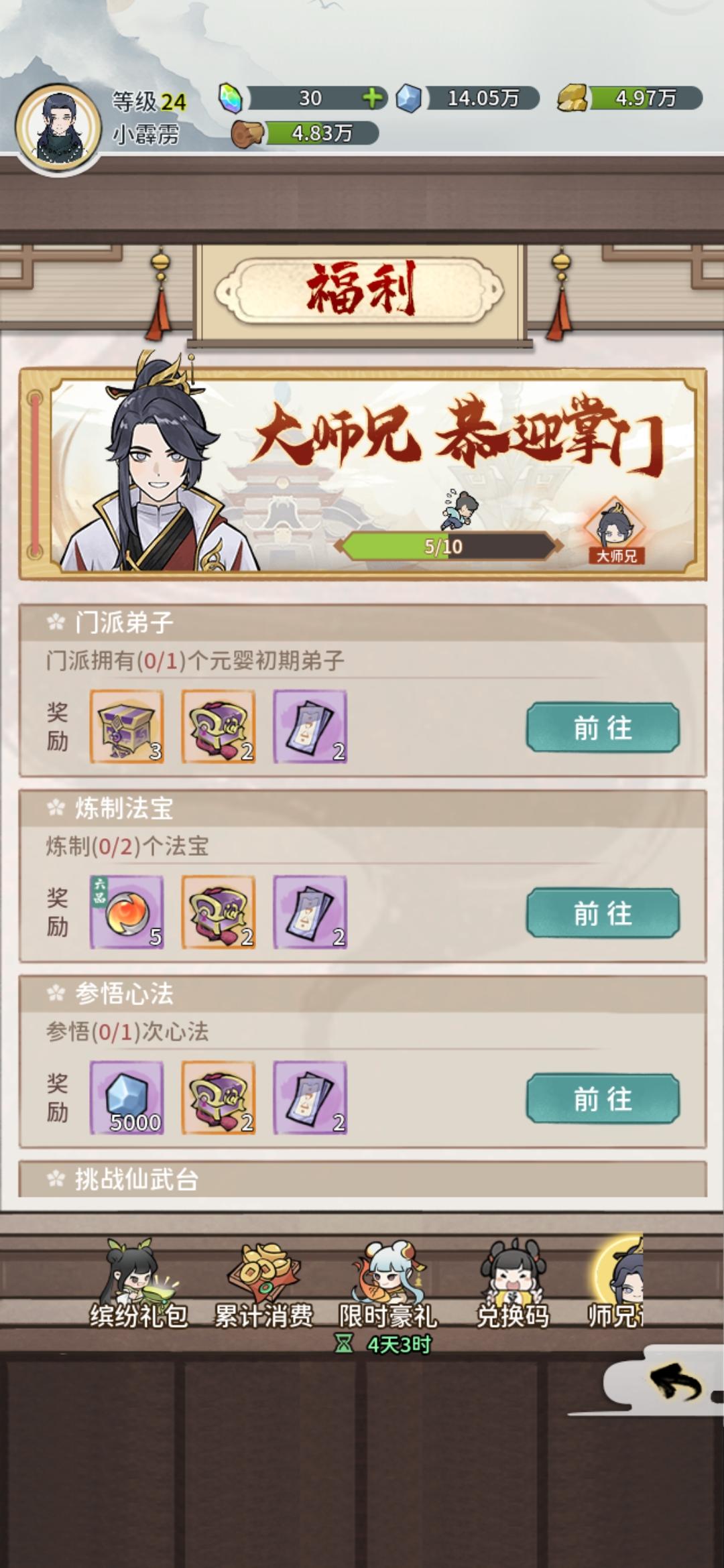
Task: View the 六品 orb reward with quantity 5
Action: point(127,913)
